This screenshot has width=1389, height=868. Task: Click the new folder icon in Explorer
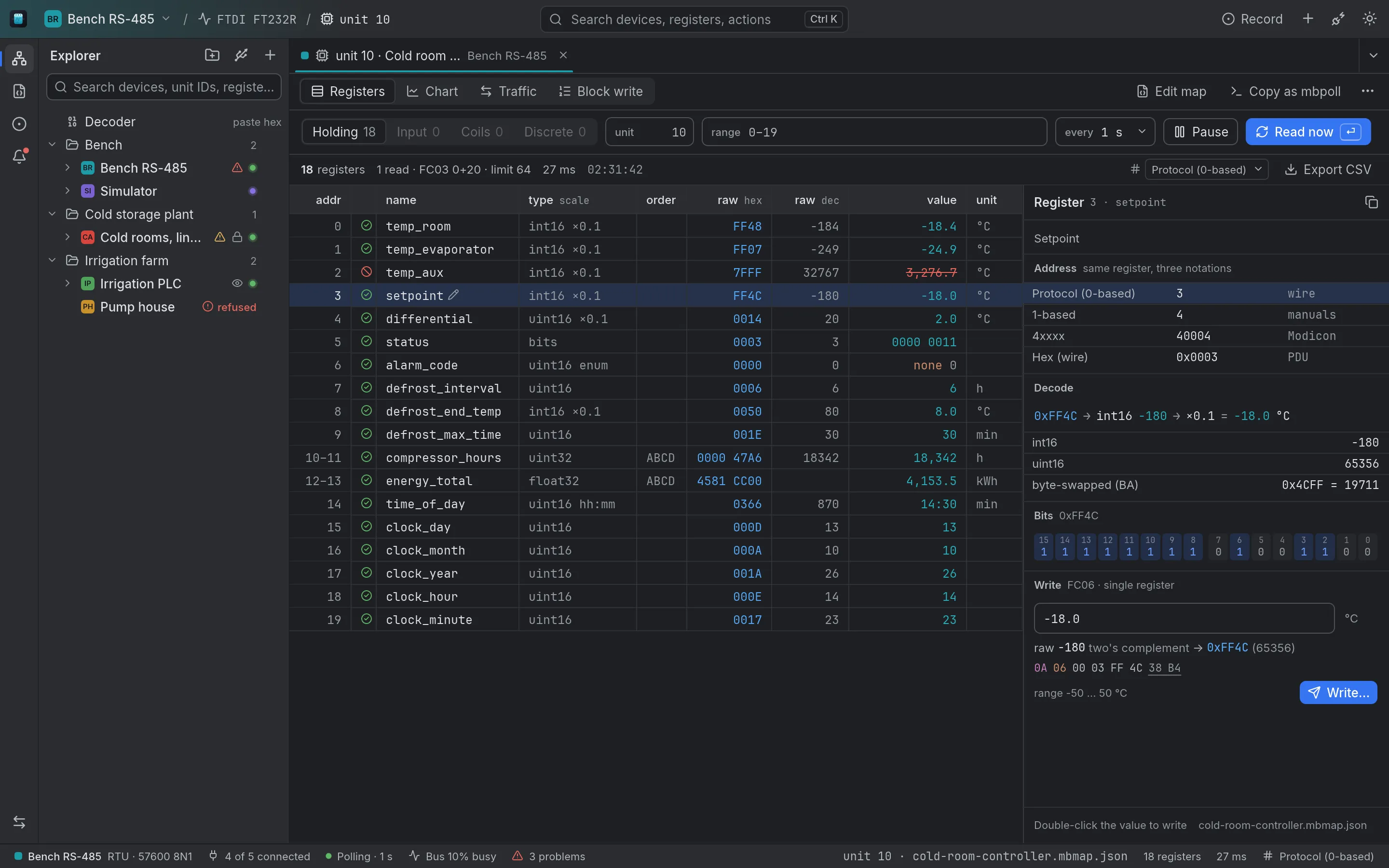tap(212, 55)
